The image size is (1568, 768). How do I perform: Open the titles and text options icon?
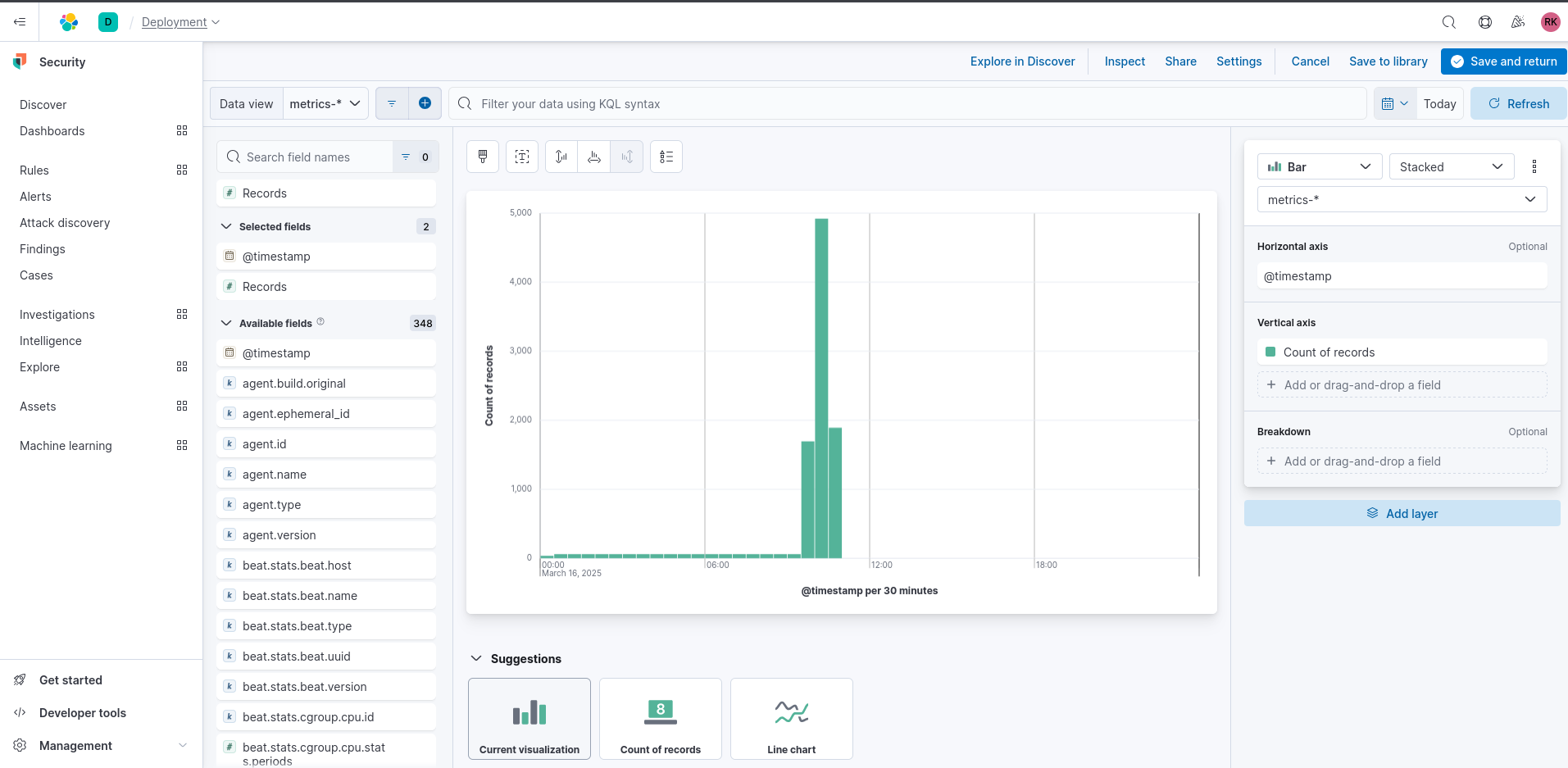point(522,157)
